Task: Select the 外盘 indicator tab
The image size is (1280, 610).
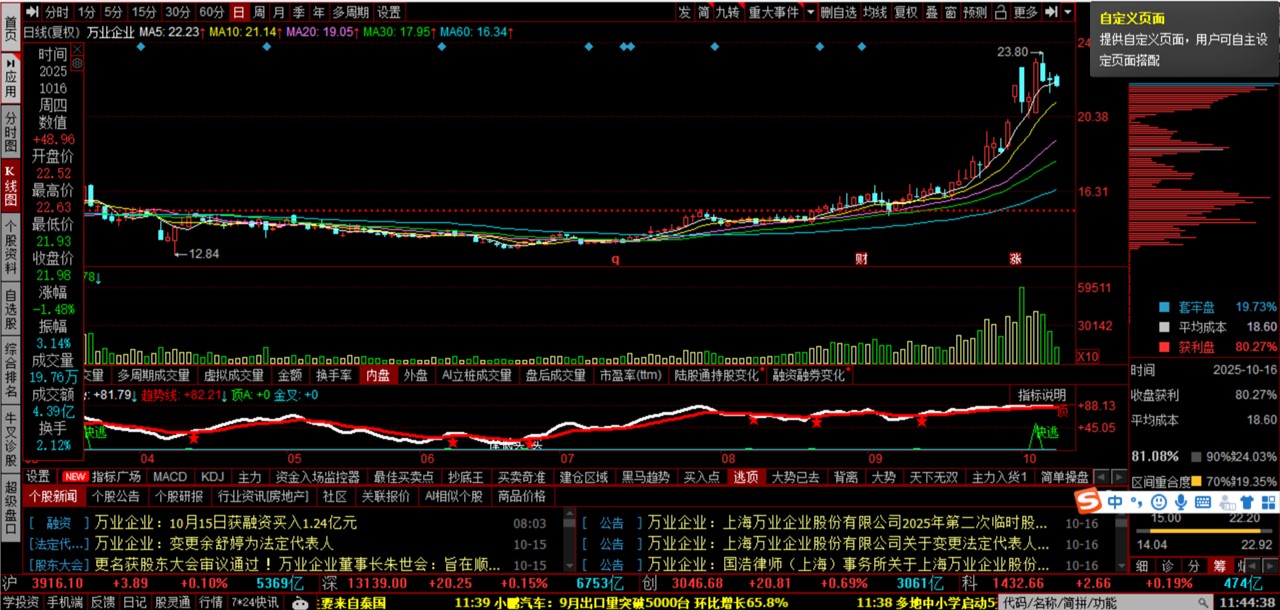Action: coord(416,376)
